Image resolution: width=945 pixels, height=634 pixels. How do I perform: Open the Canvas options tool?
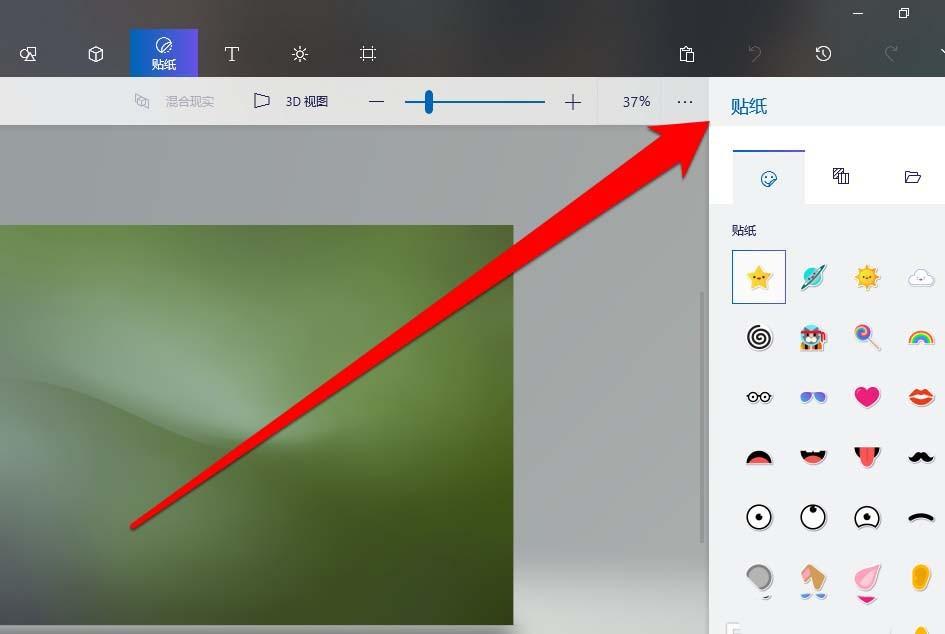pos(368,54)
